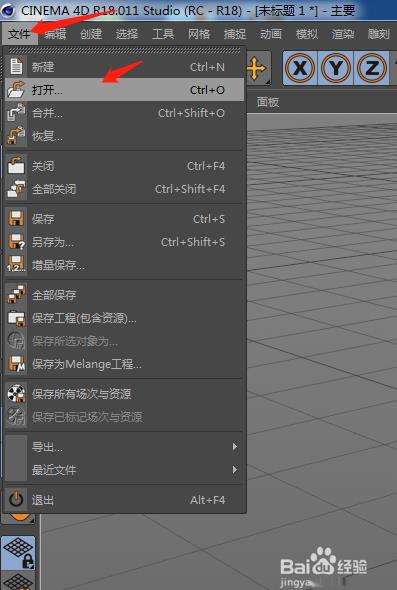Toggle the Y axis lock
The height and width of the screenshot is (590, 397).
335,68
